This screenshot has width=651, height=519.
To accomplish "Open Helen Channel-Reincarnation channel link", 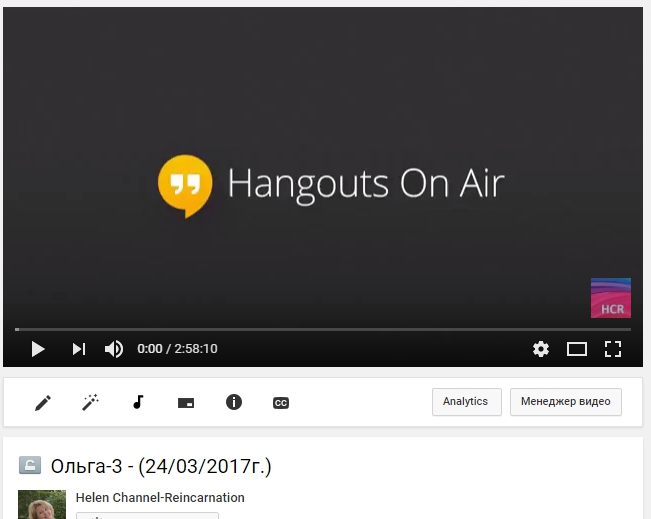I will click(160, 497).
